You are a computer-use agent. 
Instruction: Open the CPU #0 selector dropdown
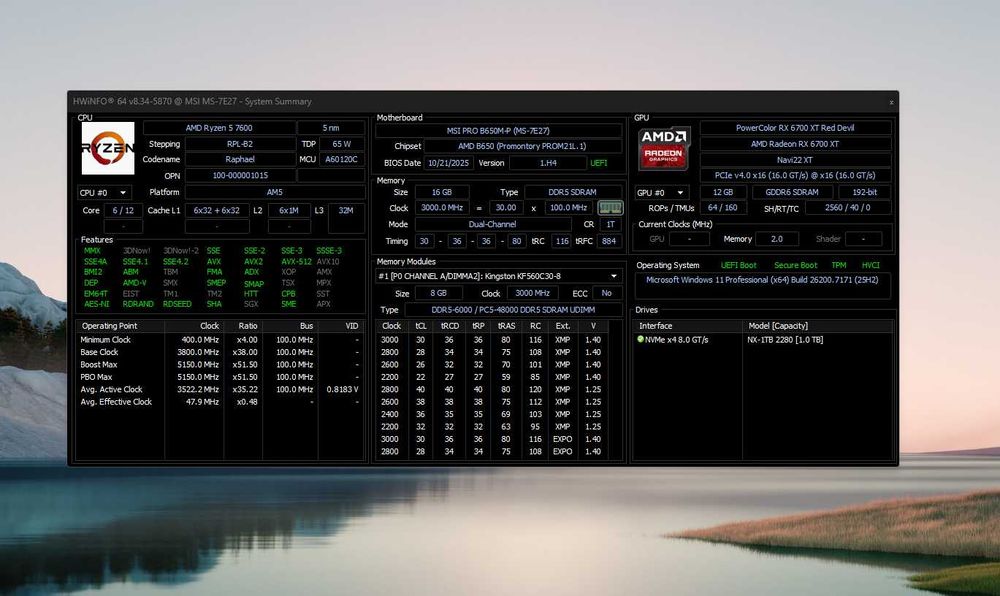pos(104,193)
